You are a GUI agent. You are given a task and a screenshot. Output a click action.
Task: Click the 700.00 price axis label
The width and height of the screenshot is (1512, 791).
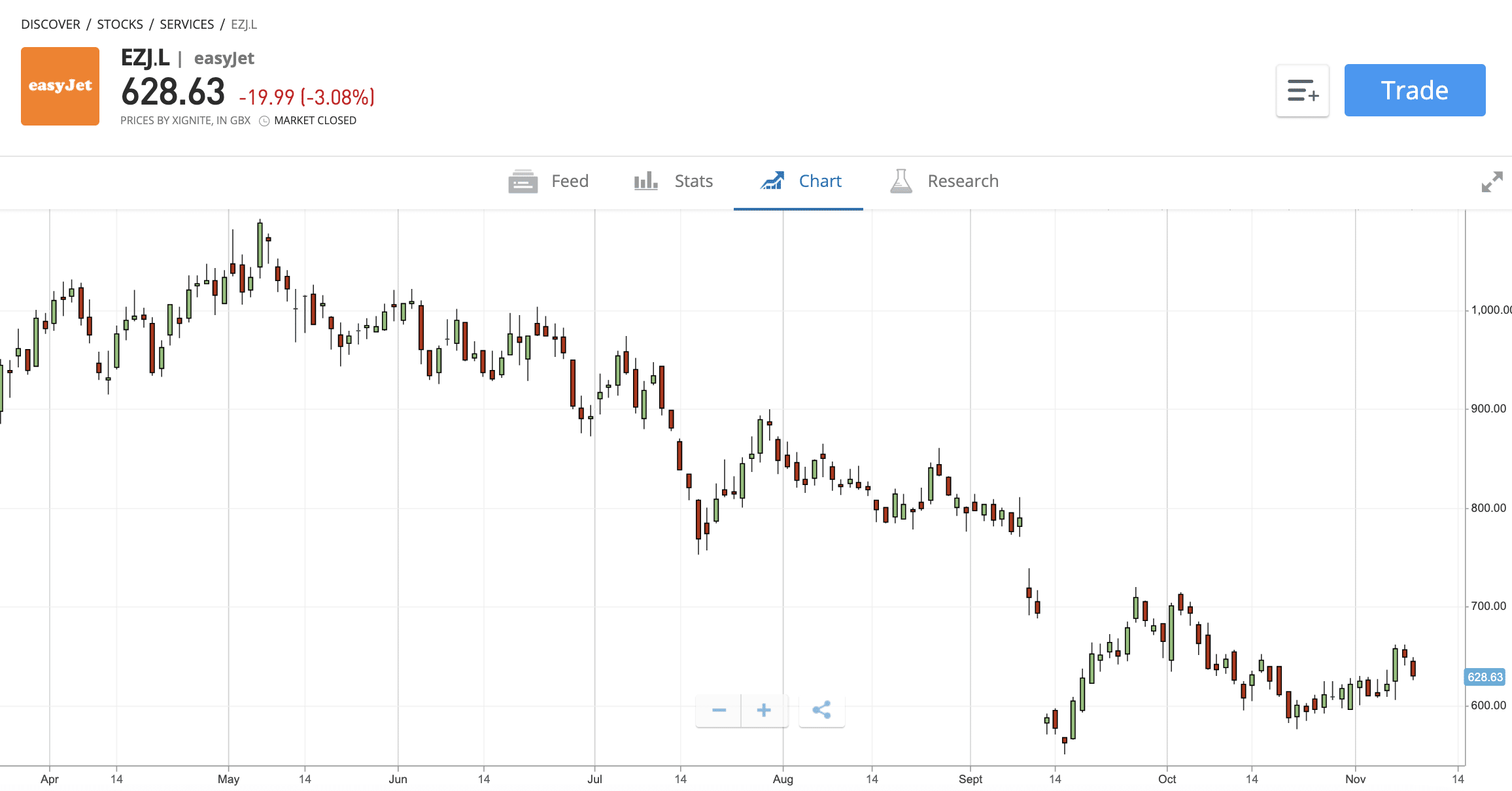coord(1488,606)
